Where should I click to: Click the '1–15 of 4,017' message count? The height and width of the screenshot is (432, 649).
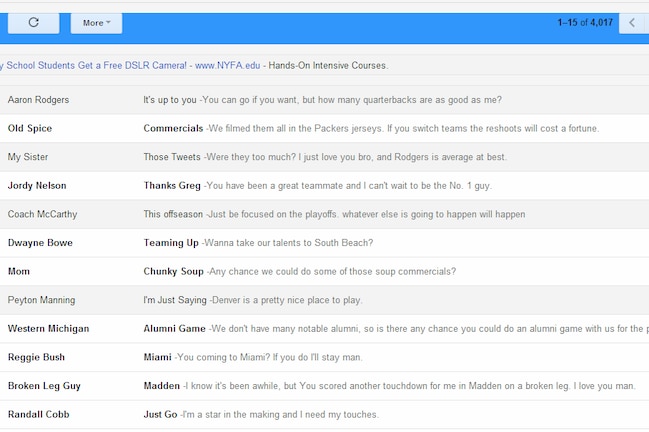(x=585, y=22)
